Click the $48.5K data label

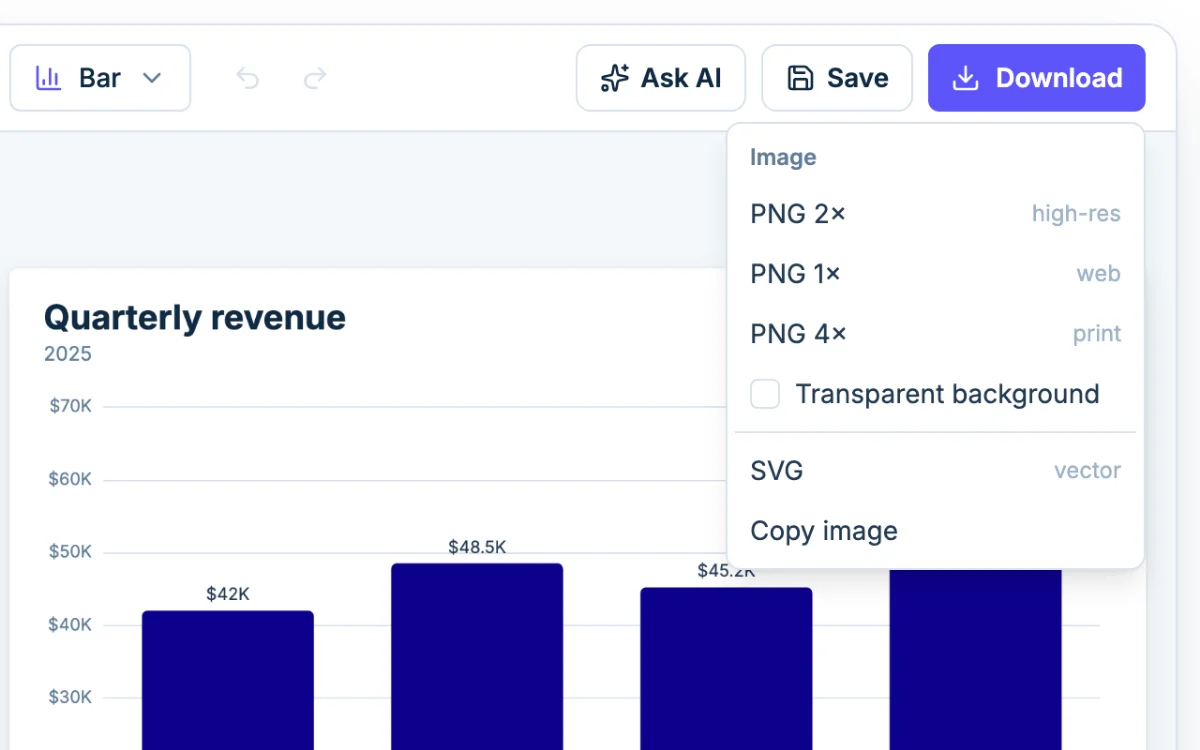[x=477, y=547]
